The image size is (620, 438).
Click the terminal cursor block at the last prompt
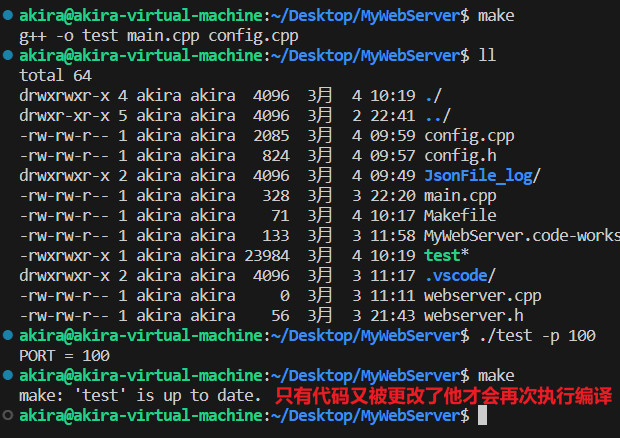click(482, 414)
